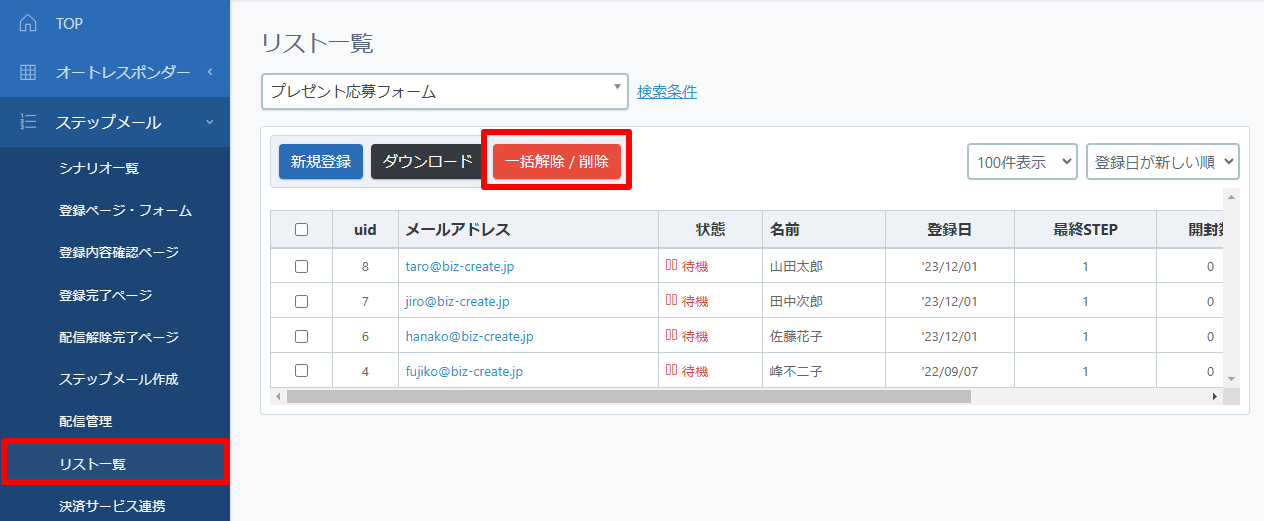Check the box for fujiko@biz-create.jp row
Image resolution: width=1264 pixels, height=521 pixels.
(301, 371)
